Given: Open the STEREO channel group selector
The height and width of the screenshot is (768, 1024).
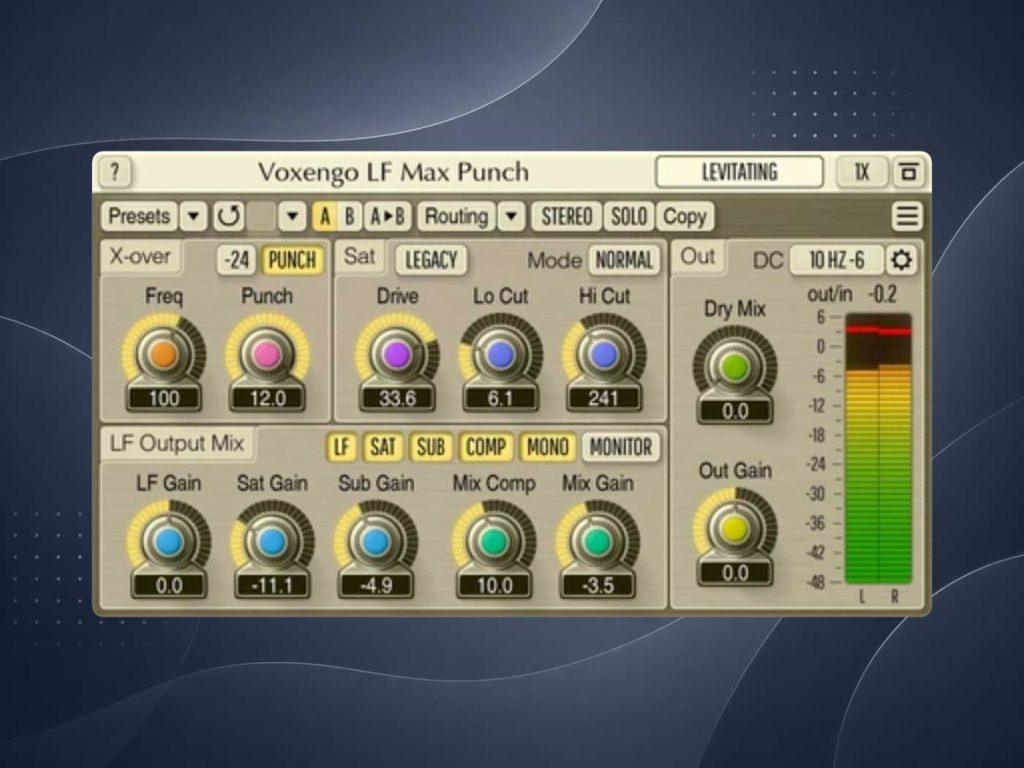Looking at the screenshot, I should coord(567,216).
